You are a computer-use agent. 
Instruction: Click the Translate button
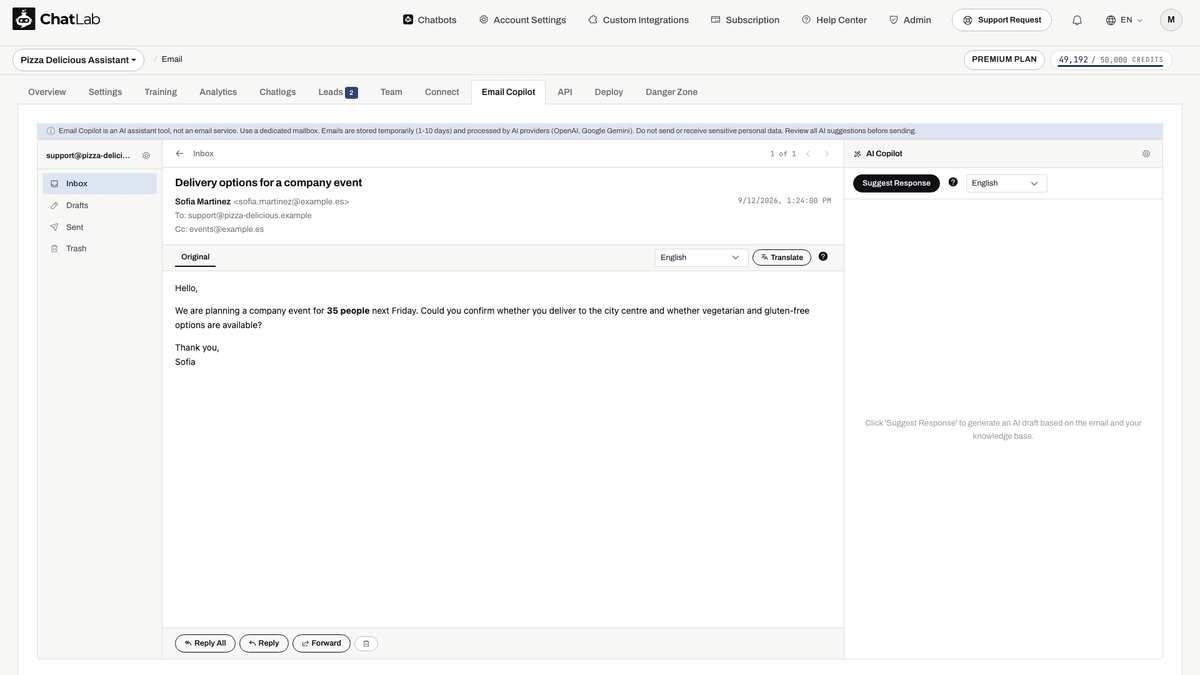(782, 257)
